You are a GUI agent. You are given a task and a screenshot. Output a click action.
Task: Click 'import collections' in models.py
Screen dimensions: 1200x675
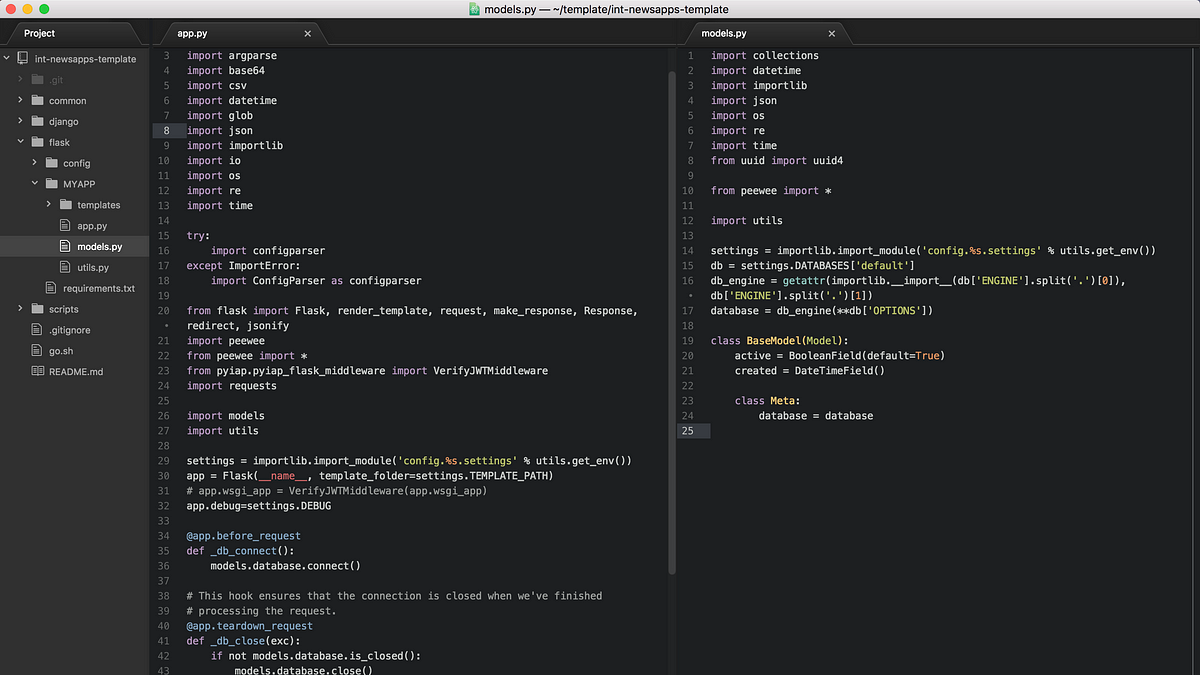(765, 56)
